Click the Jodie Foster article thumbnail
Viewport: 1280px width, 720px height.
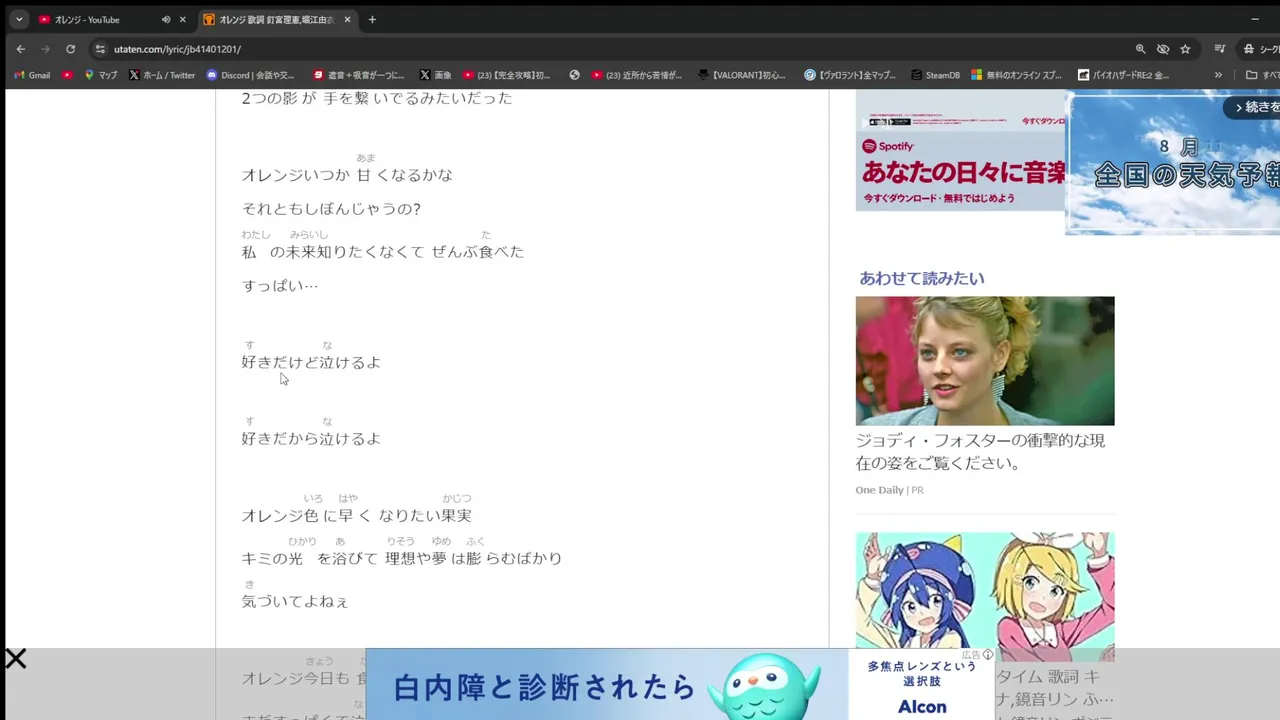tap(985, 361)
